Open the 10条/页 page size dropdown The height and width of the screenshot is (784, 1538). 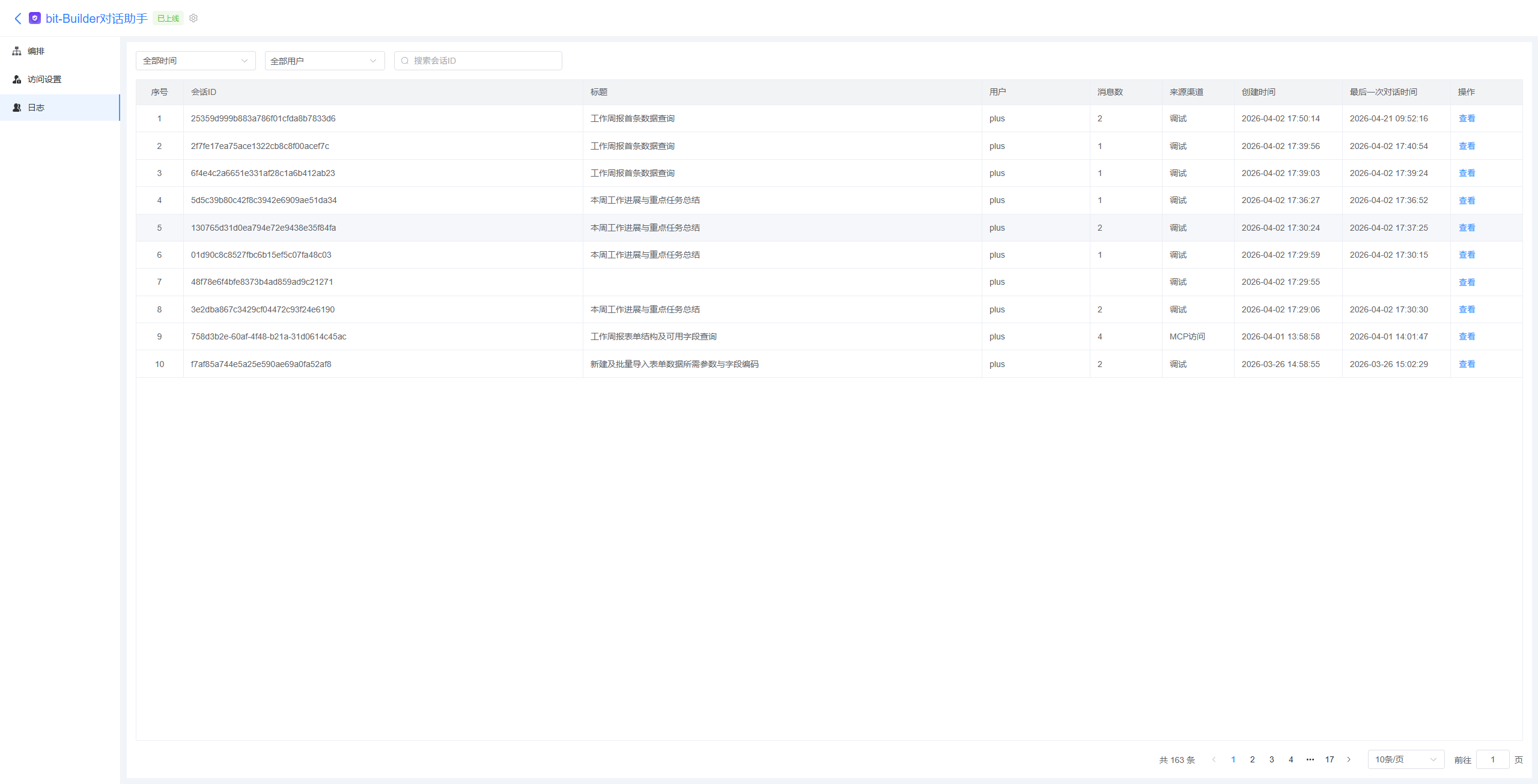coord(1406,759)
